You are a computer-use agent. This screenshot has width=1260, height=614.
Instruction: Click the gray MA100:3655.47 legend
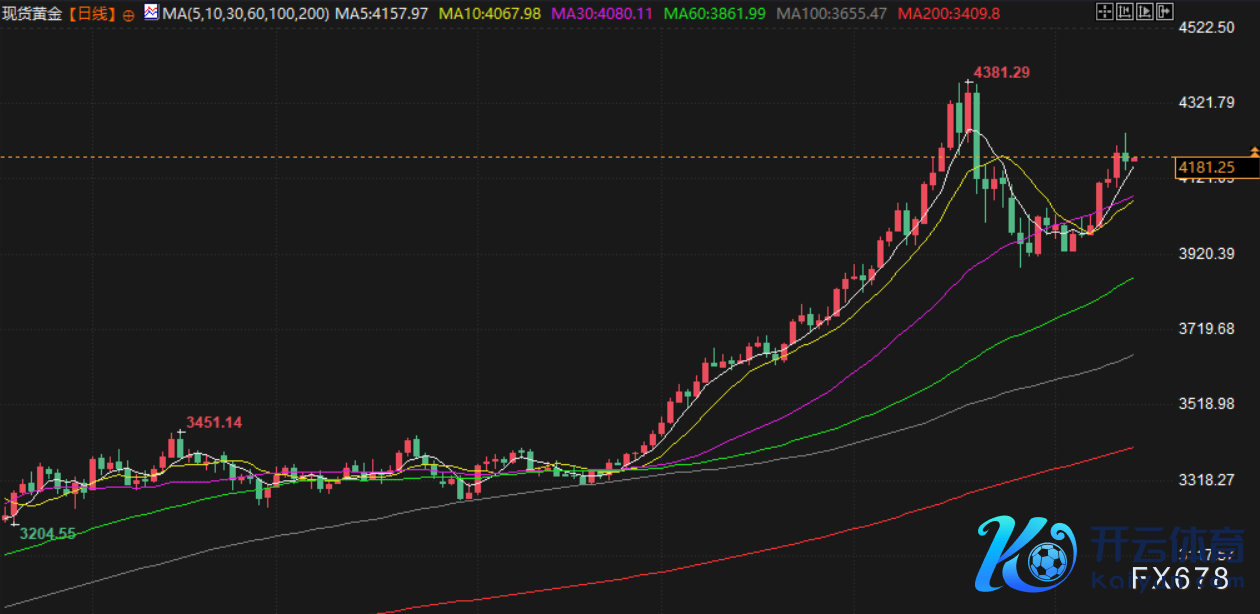click(832, 14)
